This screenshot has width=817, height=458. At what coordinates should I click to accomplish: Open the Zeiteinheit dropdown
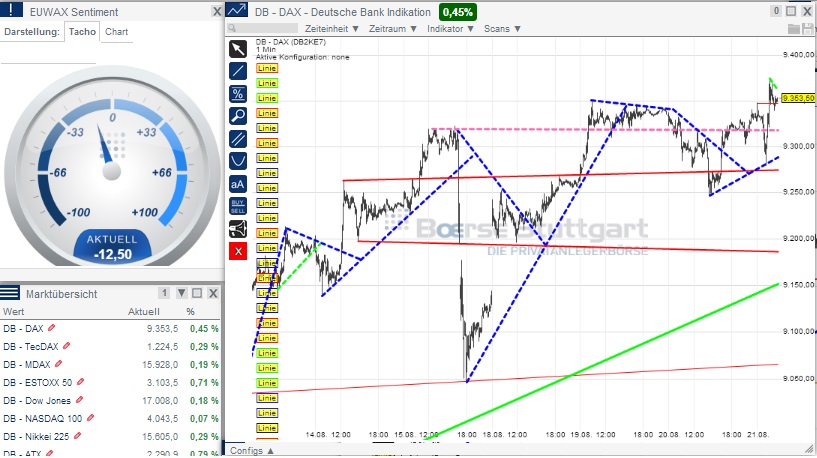pyautogui.click(x=331, y=29)
